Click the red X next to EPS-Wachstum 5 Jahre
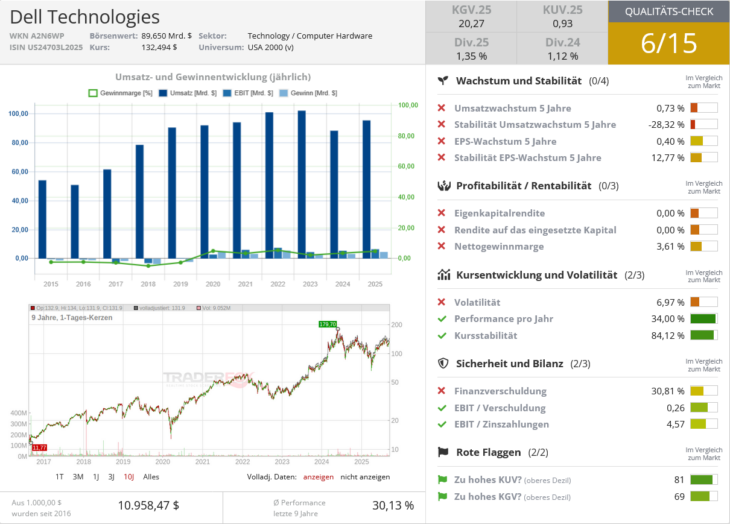 [x=441, y=141]
